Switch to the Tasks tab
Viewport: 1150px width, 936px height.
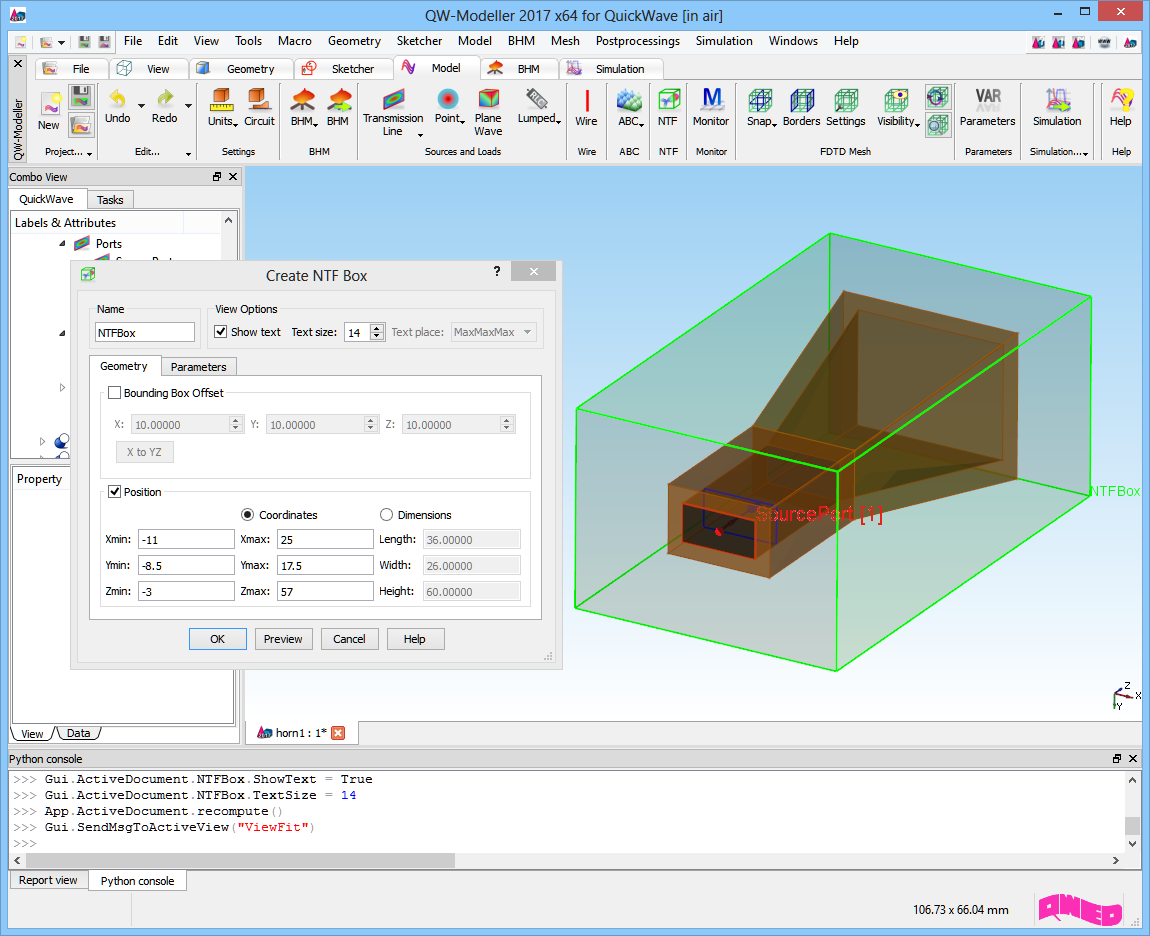tap(110, 200)
